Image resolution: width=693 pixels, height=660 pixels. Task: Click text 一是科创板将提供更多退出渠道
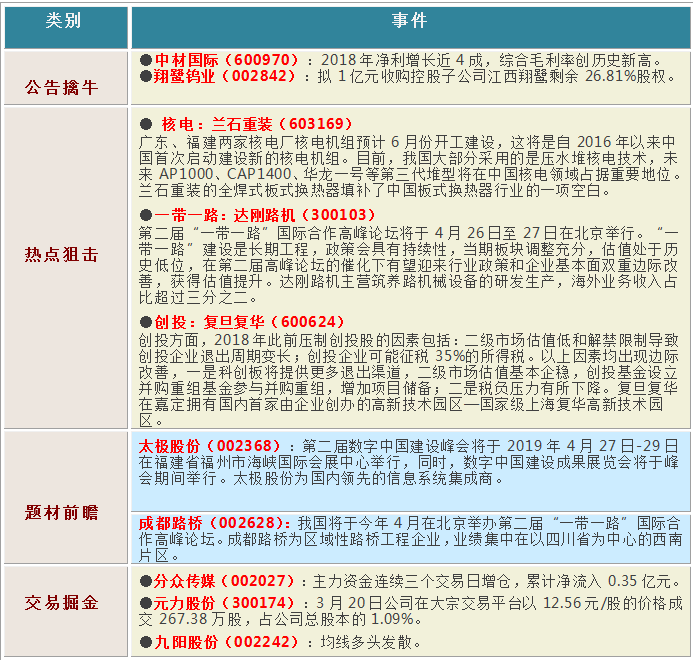click(x=293, y=372)
